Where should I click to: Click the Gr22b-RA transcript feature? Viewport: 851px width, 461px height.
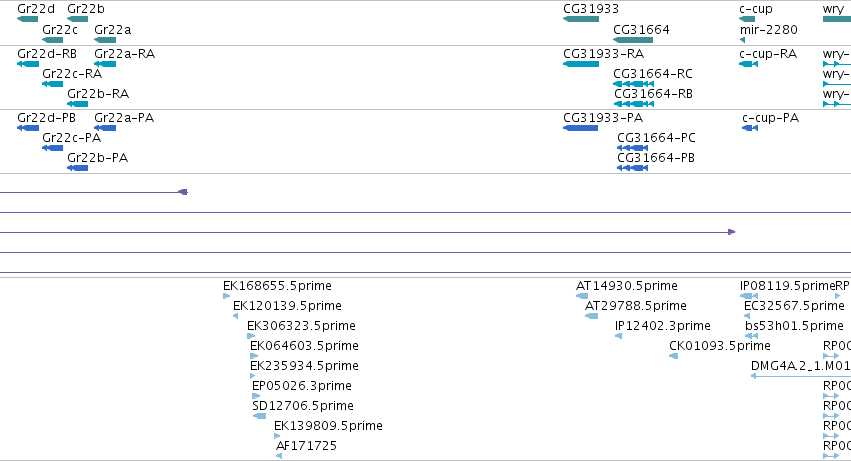78,104
